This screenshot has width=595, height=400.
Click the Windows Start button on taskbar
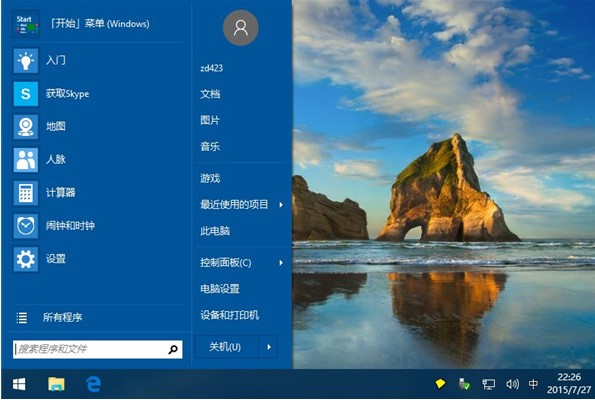click(x=19, y=384)
